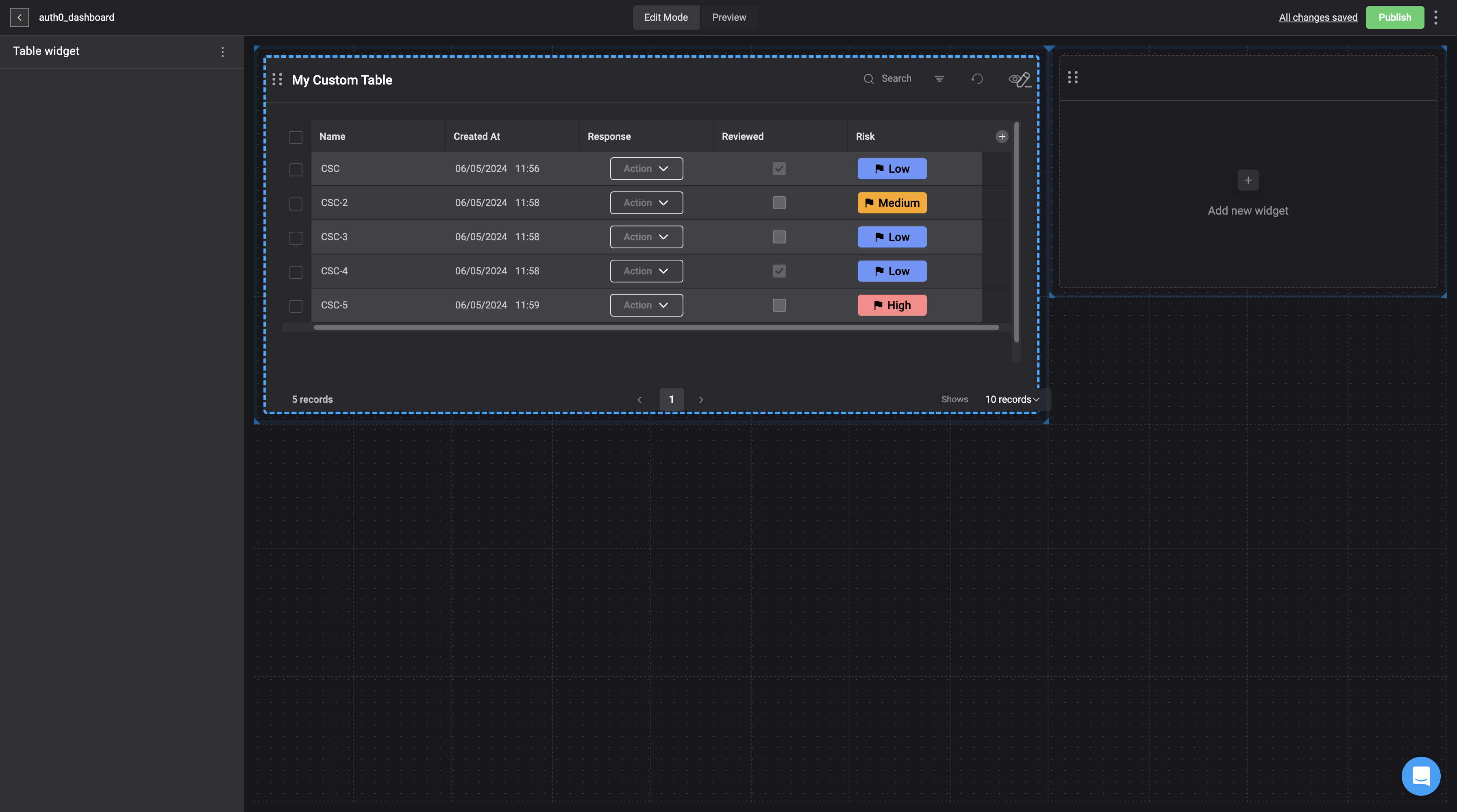
Task: Grab the empty widget drag handle
Action: pos(1072,78)
